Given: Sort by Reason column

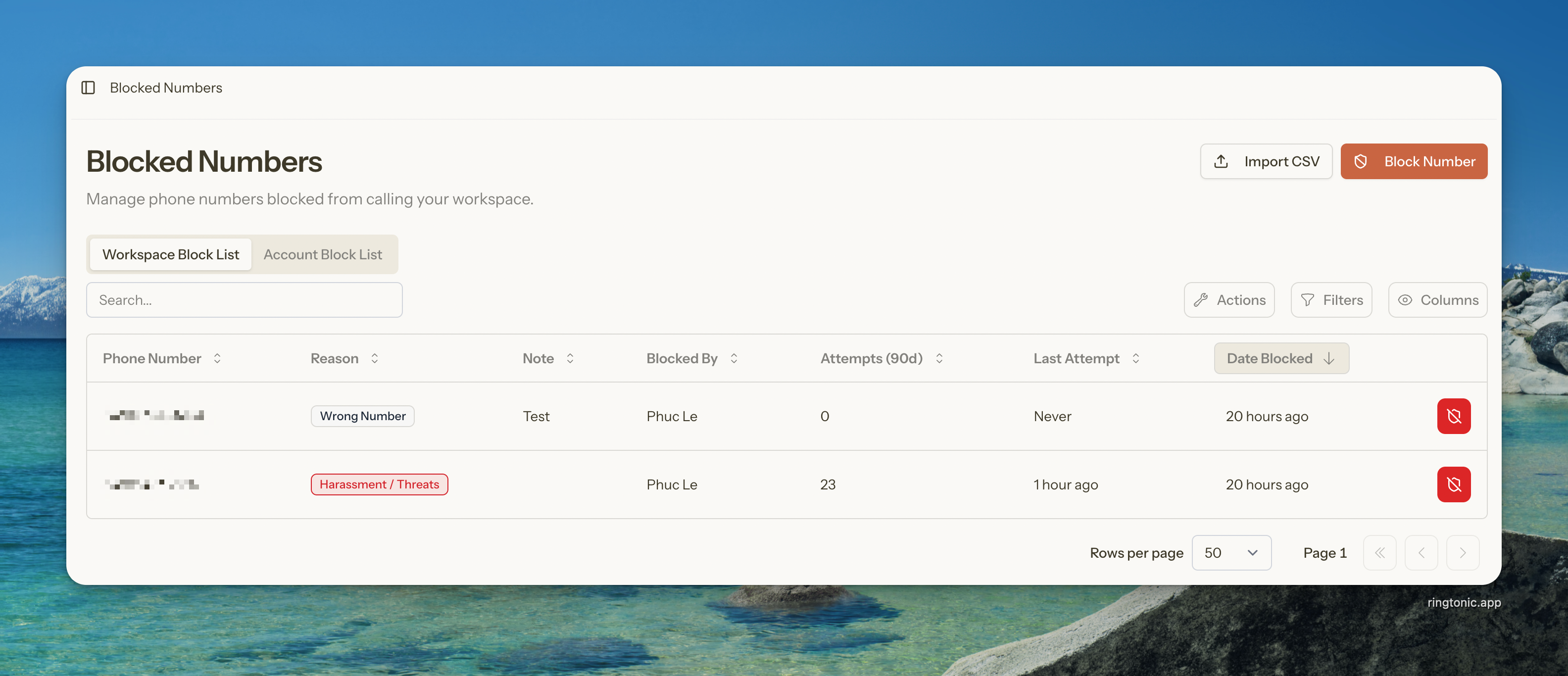Looking at the screenshot, I should coord(344,358).
